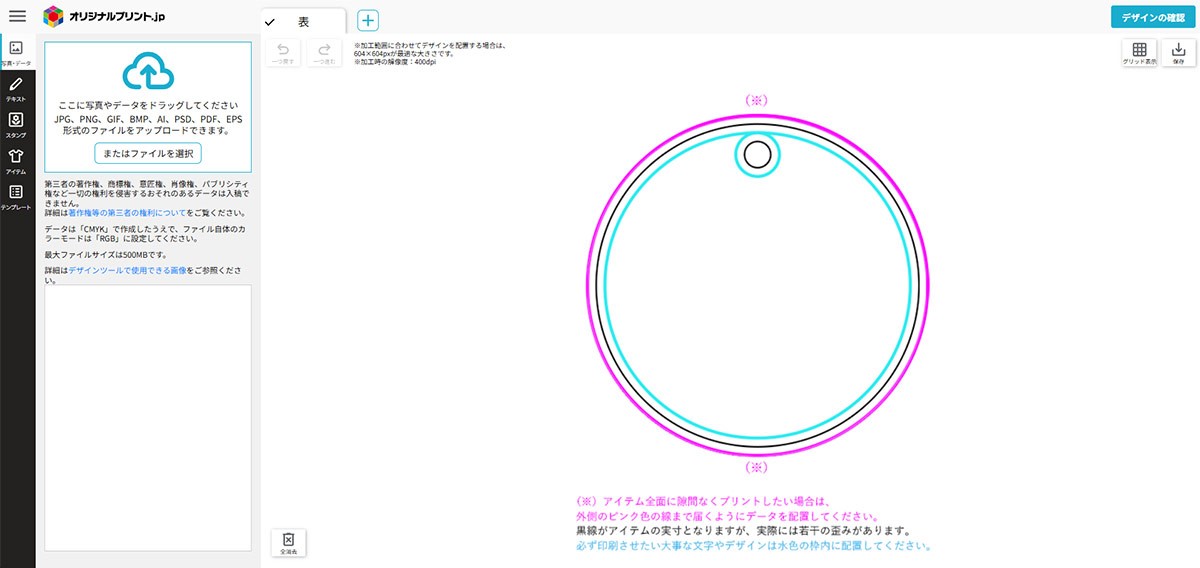Image resolution: width=1200 pixels, height=568 pixels.
Task: Click the cloud upload icon
Action: pyautogui.click(x=148, y=72)
